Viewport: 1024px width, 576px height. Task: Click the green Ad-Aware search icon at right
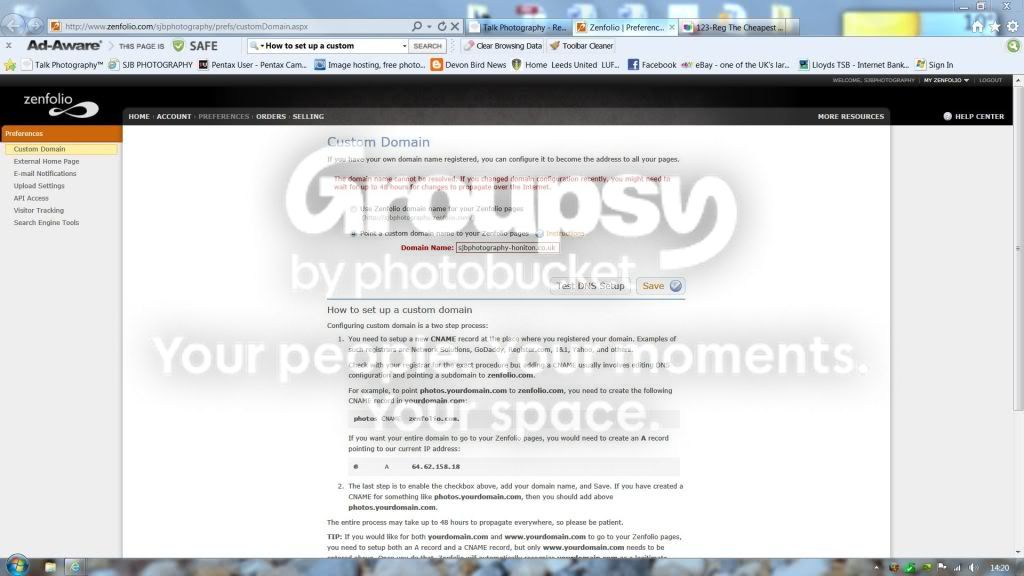(x=1013, y=46)
